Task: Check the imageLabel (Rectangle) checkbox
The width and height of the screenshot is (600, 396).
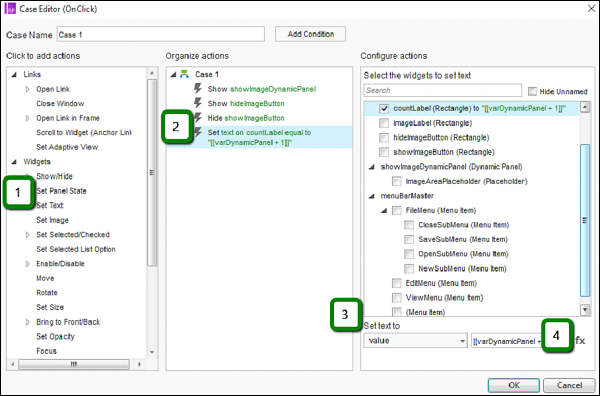Action: coord(384,123)
